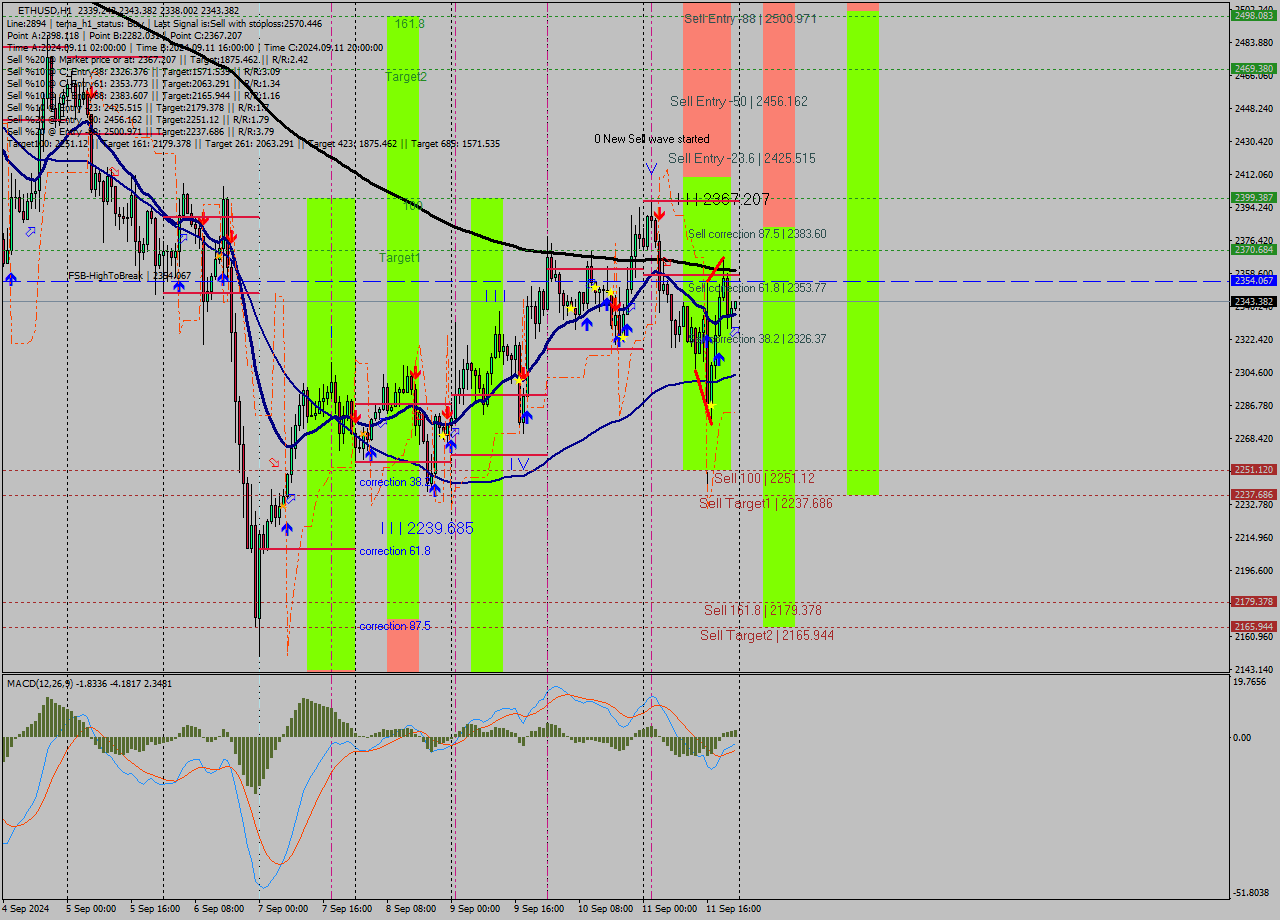Click the 'Point A:2398.118' info text
1280x920 pixels.
pos(43,35)
